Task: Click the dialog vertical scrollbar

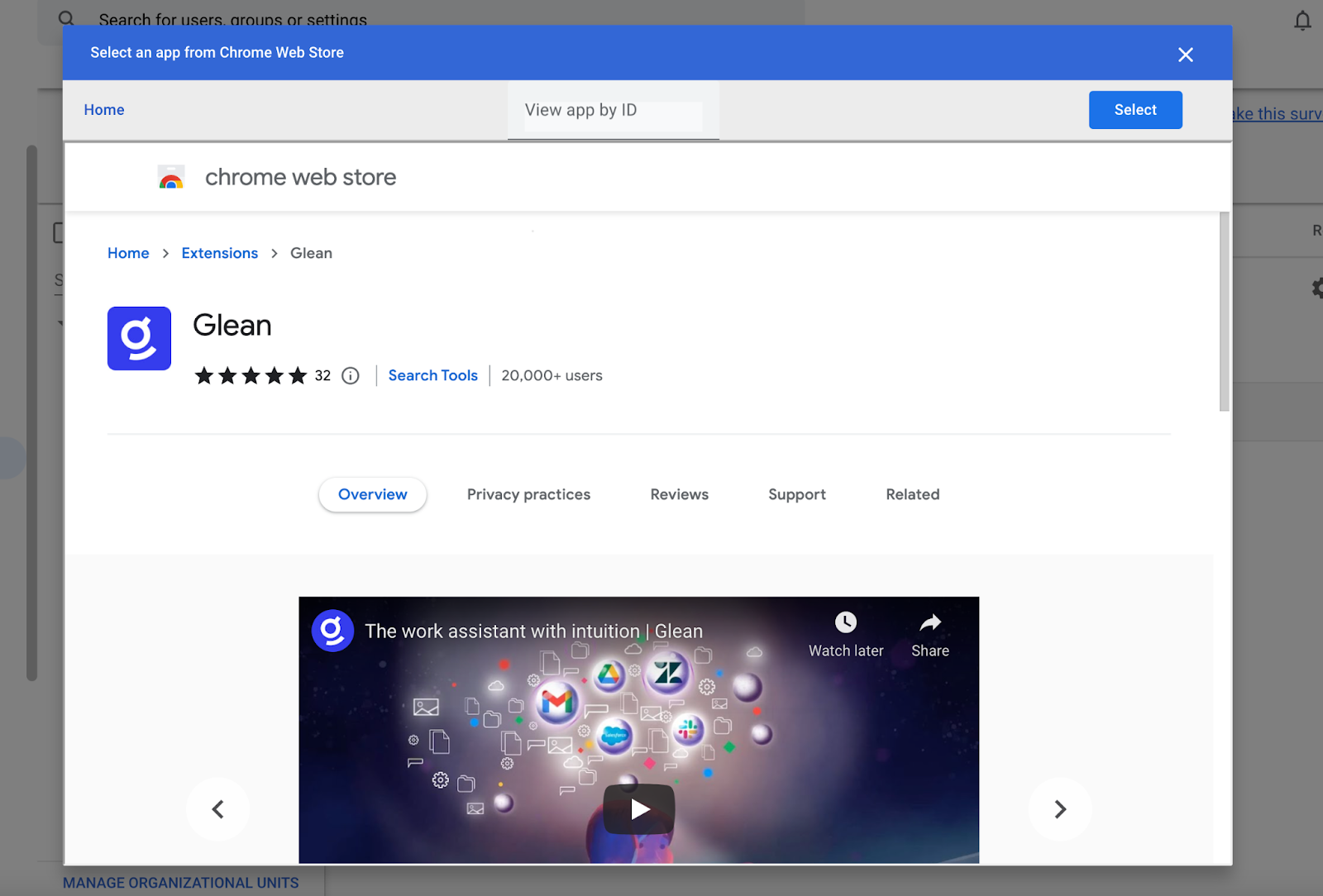Action: [x=1225, y=312]
